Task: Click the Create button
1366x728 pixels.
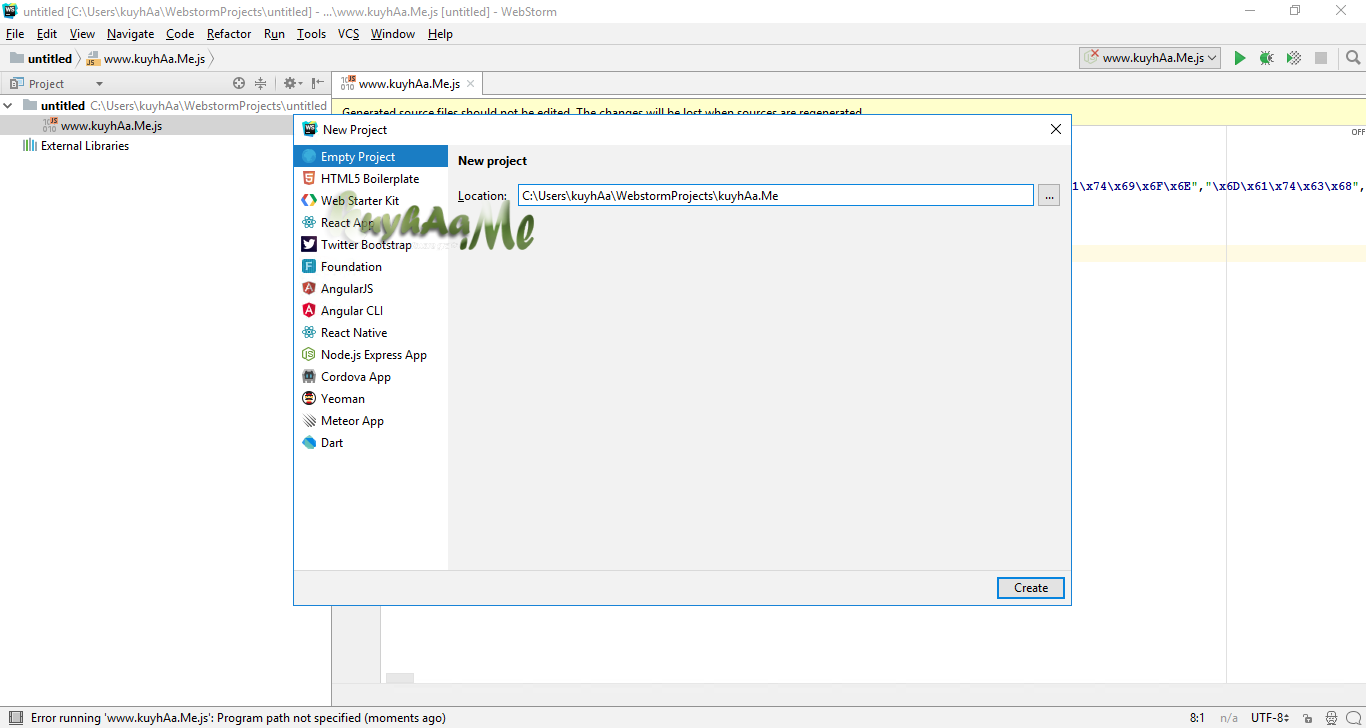Action: pyautogui.click(x=1031, y=588)
